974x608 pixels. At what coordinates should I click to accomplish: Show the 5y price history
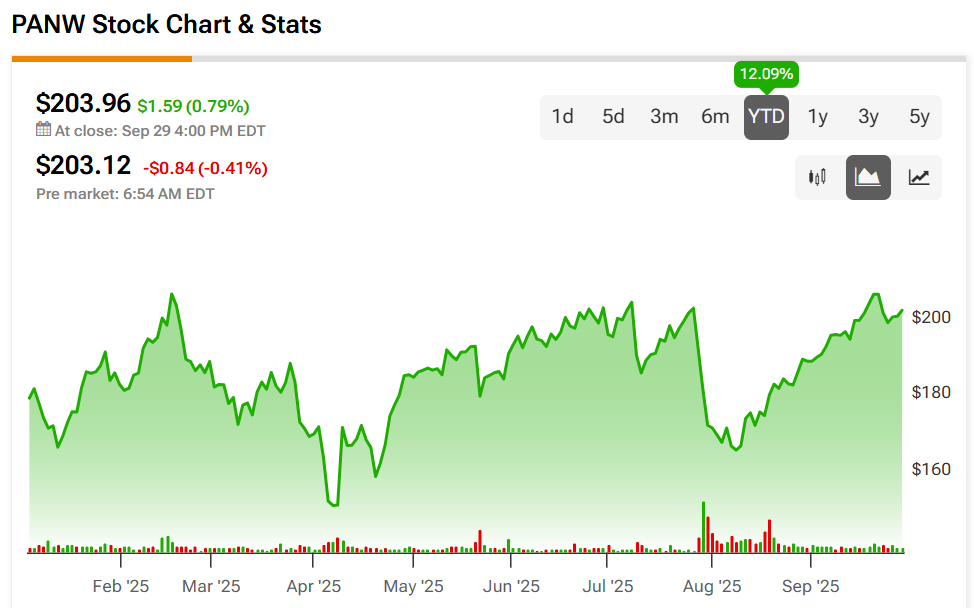click(x=919, y=117)
